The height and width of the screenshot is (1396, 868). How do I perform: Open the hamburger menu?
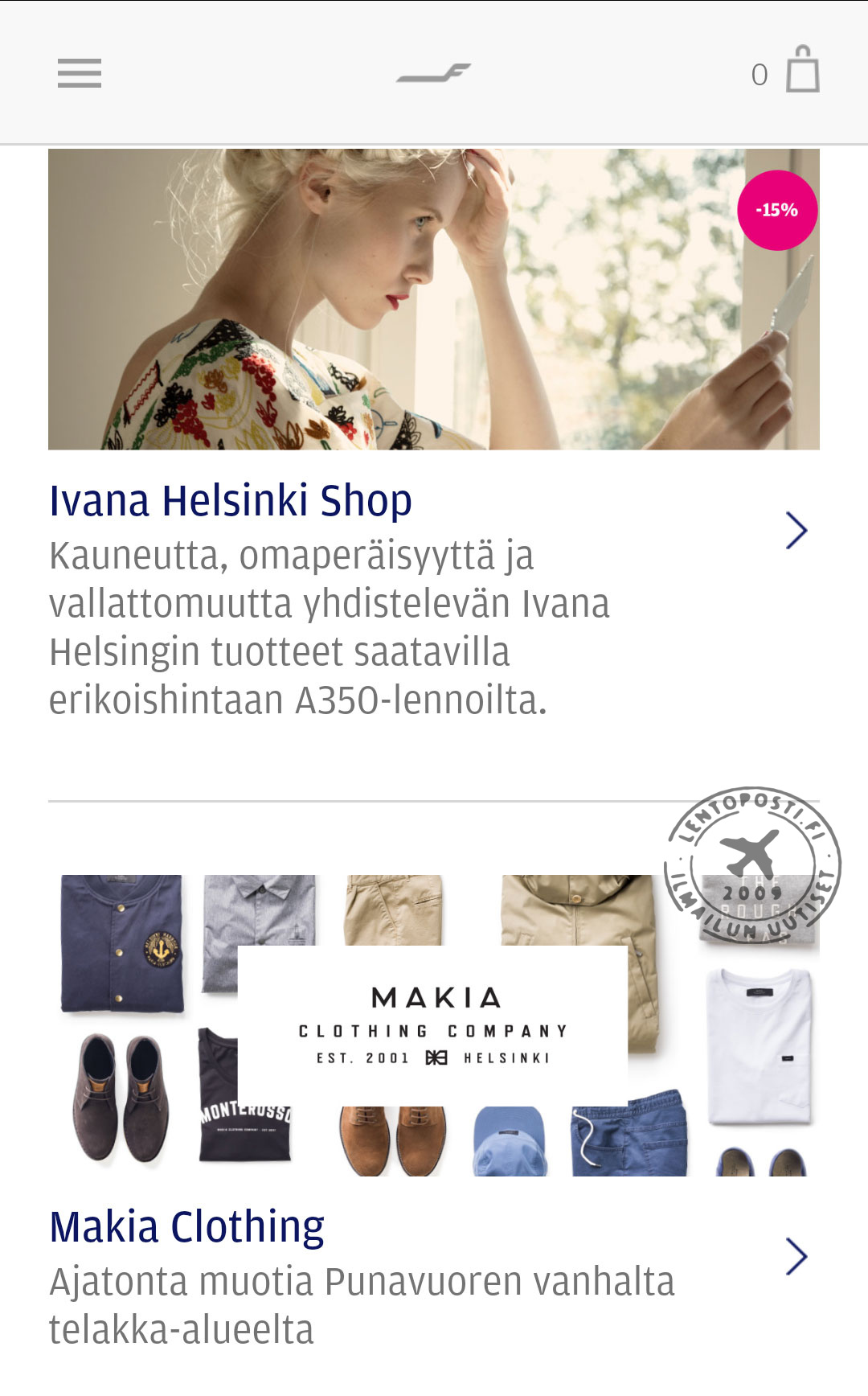[x=80, y=73]
